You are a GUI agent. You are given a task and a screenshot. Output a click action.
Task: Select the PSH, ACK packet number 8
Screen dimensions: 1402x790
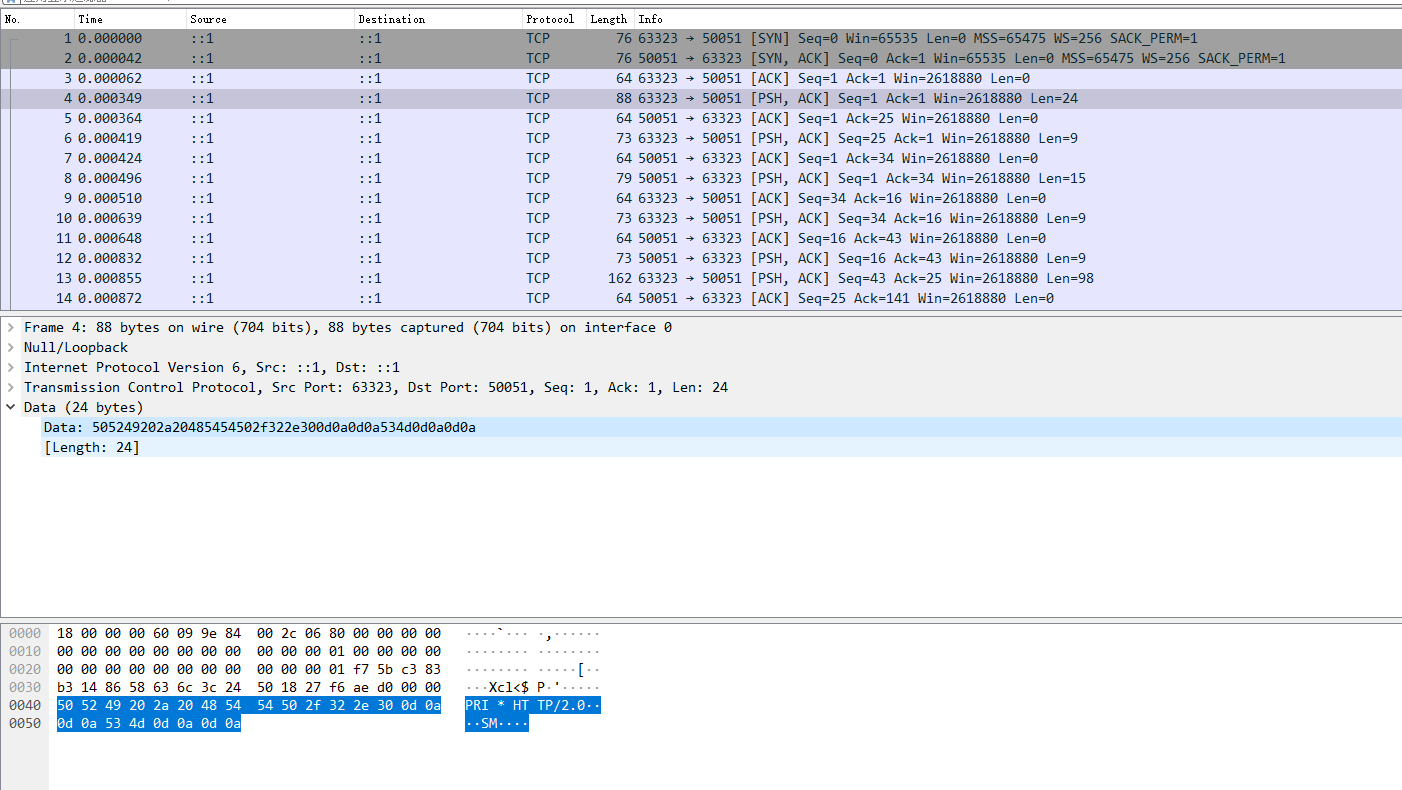point(400,178)
